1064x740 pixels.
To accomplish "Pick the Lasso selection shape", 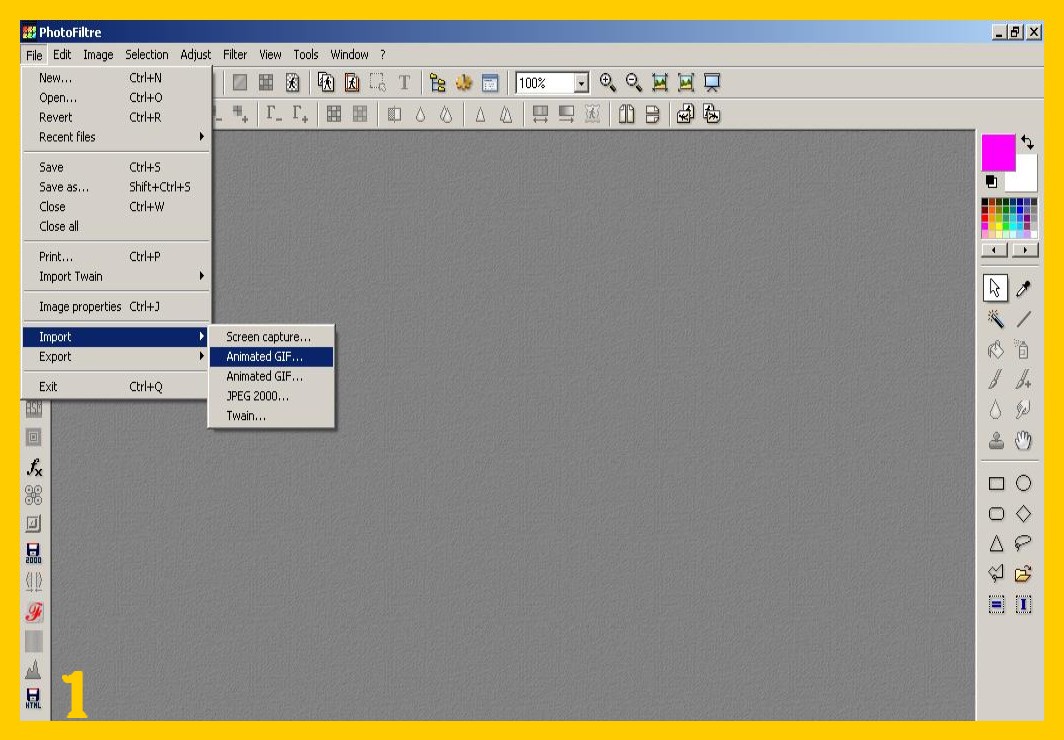I will (x=1023, y=543).
